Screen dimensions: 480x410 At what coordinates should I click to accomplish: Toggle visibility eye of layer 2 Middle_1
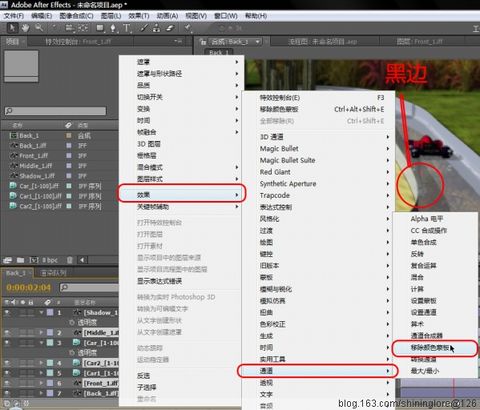click(x=7, y=333)
